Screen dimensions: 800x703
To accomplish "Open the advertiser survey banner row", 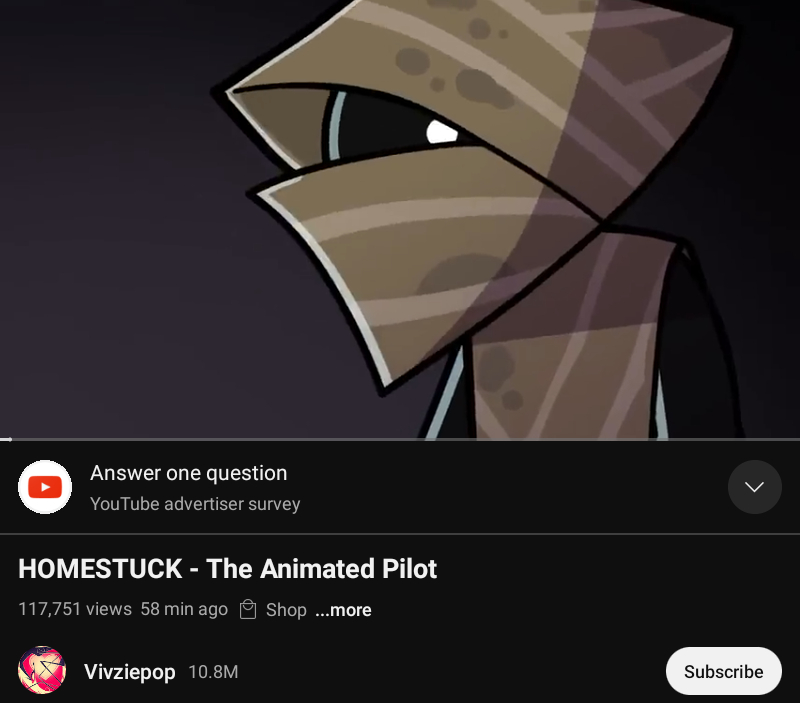I will pos(400,487).
